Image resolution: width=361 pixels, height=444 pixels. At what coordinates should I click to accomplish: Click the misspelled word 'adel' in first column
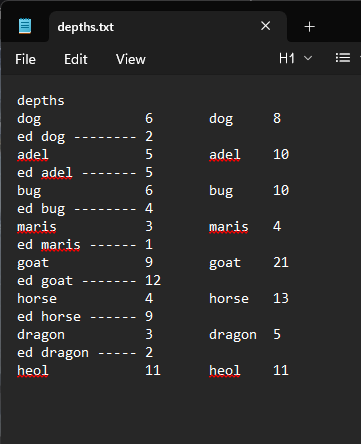(x=33, y=155)
